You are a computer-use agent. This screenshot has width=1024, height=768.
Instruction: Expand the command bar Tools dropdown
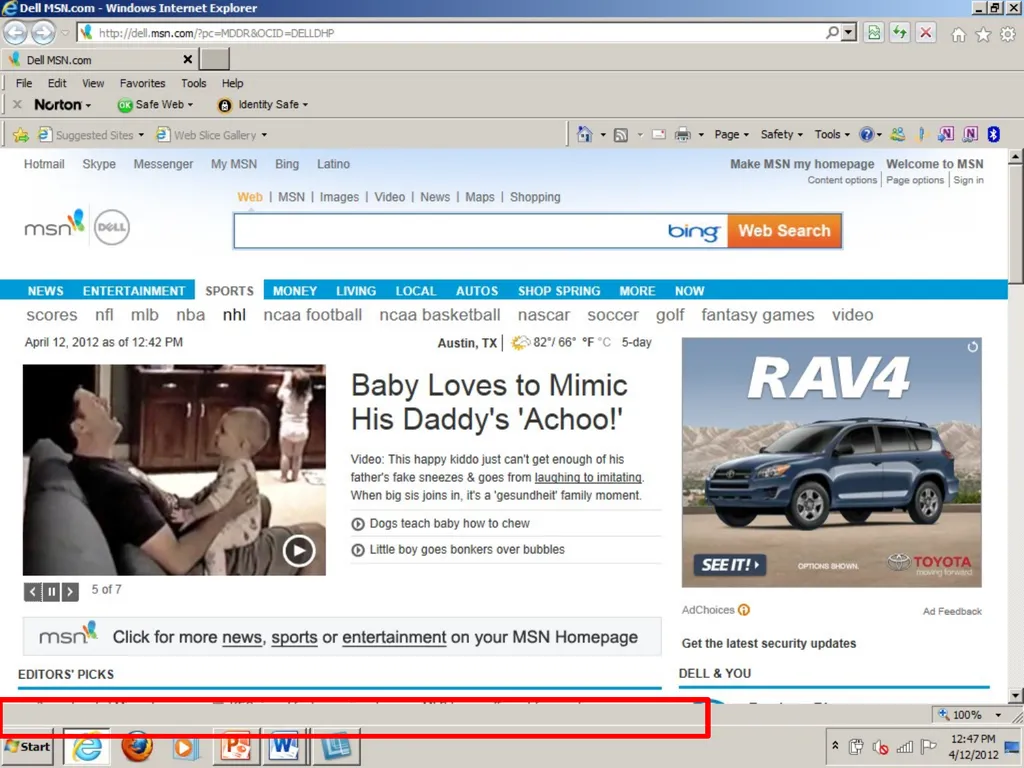832,135
